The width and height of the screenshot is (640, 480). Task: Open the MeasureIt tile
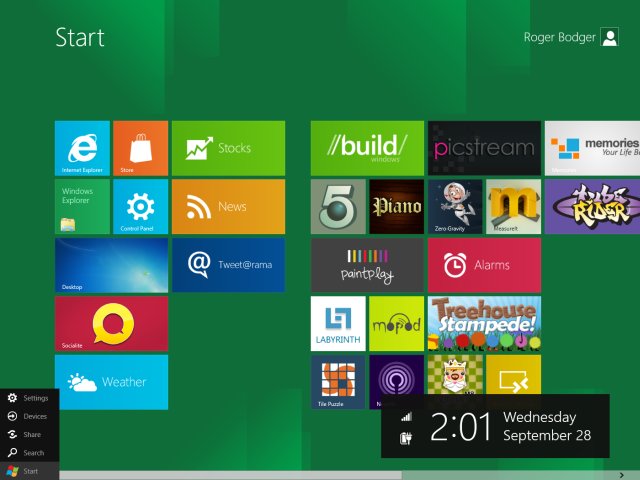pos(513,207)
